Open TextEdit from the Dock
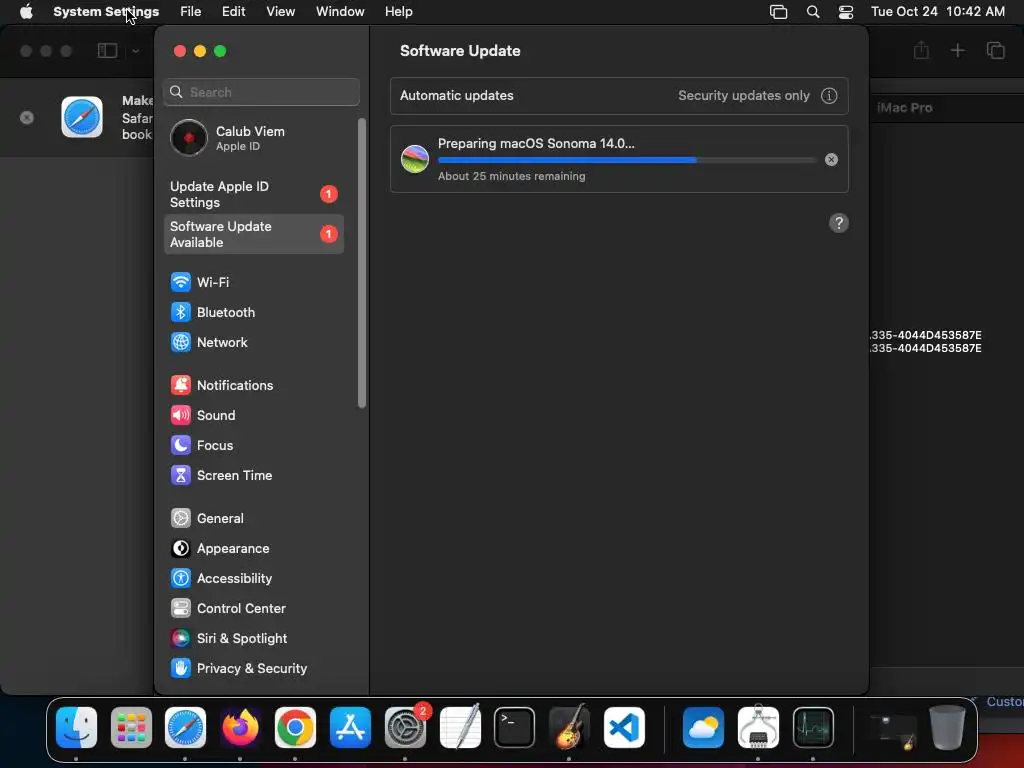The width and height of the screenshot is (1024, 768). pos(460,728)
